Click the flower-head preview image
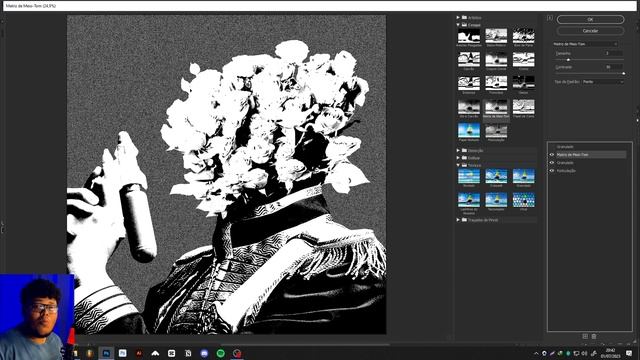The image size is (640, 360). (227, 175)
